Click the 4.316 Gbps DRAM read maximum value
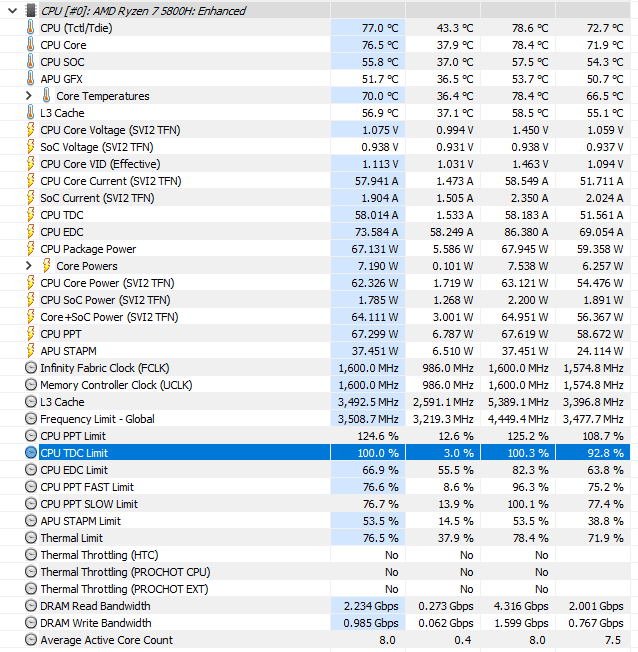Image resolution: width=638 pixels, height=652 pixels. pos(521,606)
